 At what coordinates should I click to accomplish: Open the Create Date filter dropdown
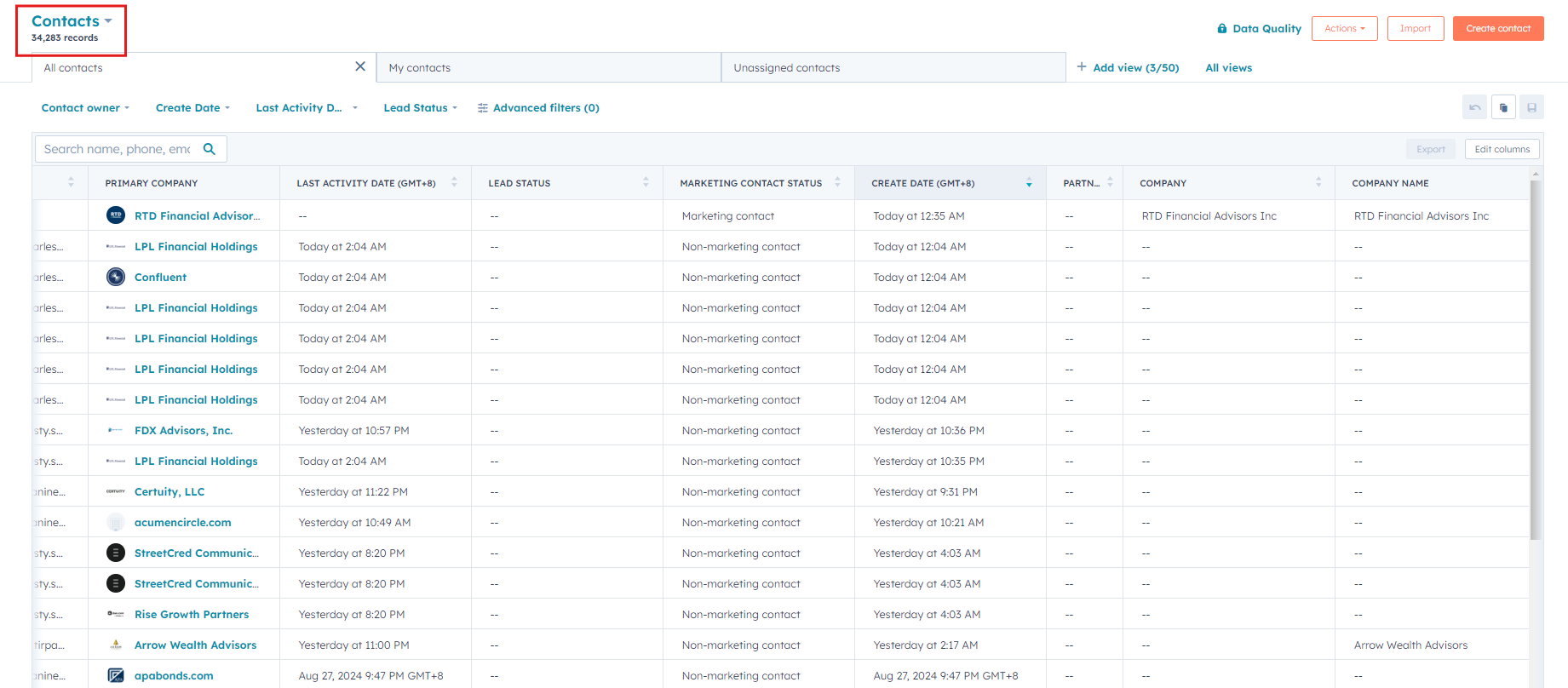(192, 108)
